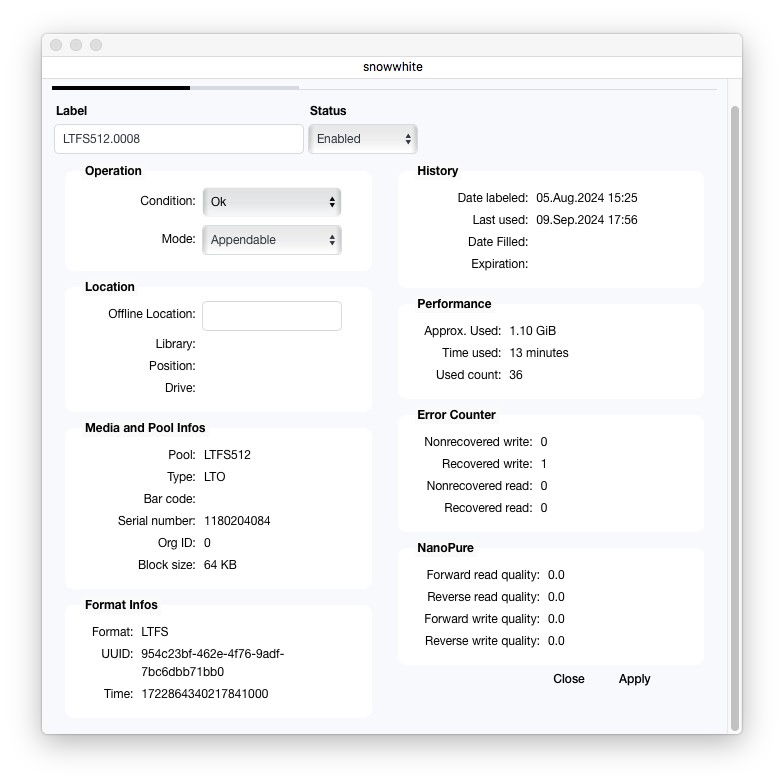Expand the Condition dropdown showing Ok
This screenshot has height=784, width=784.
click(x=270, y=202)
